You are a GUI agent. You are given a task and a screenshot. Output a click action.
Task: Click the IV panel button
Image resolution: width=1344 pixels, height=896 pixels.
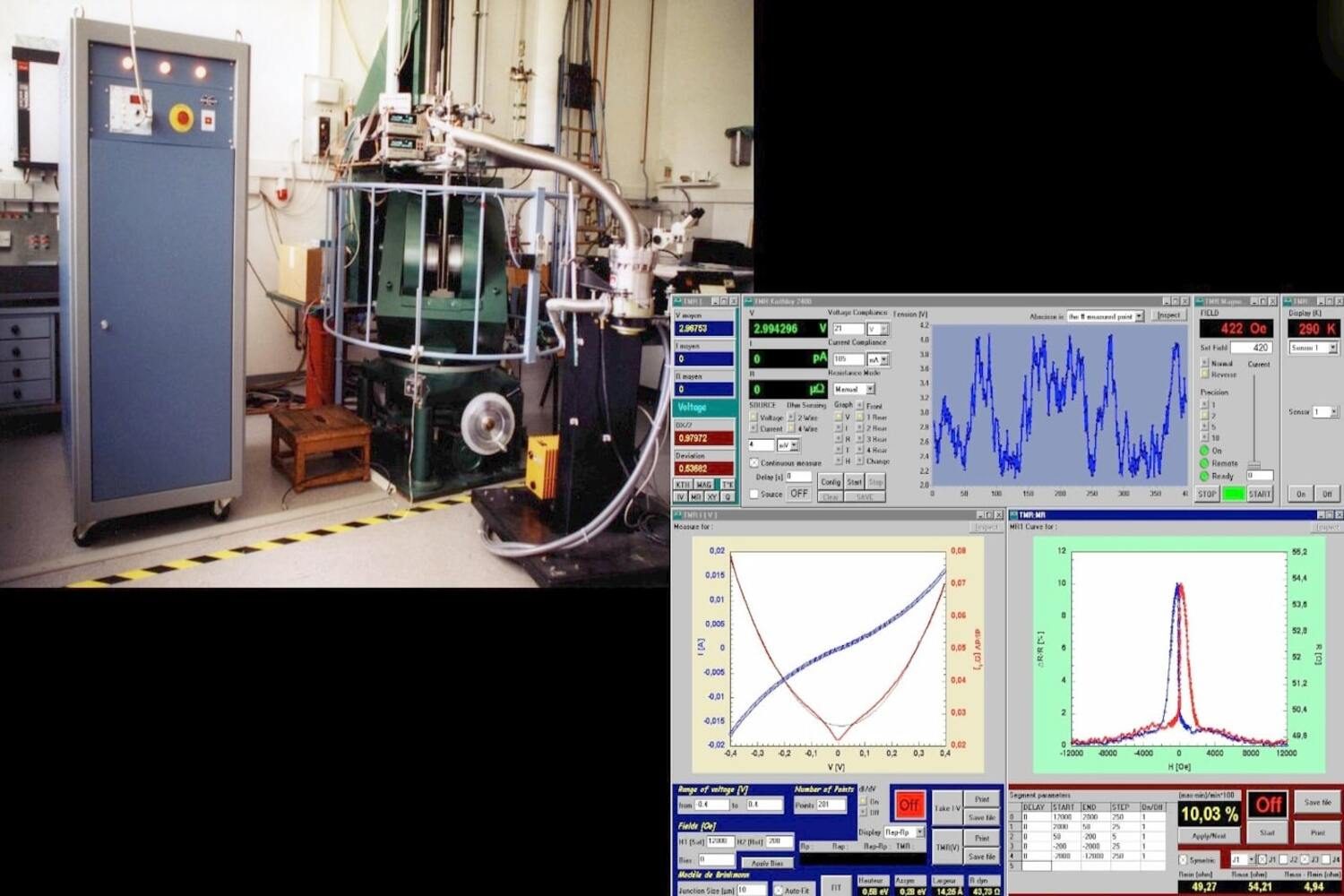coord(681,496)
